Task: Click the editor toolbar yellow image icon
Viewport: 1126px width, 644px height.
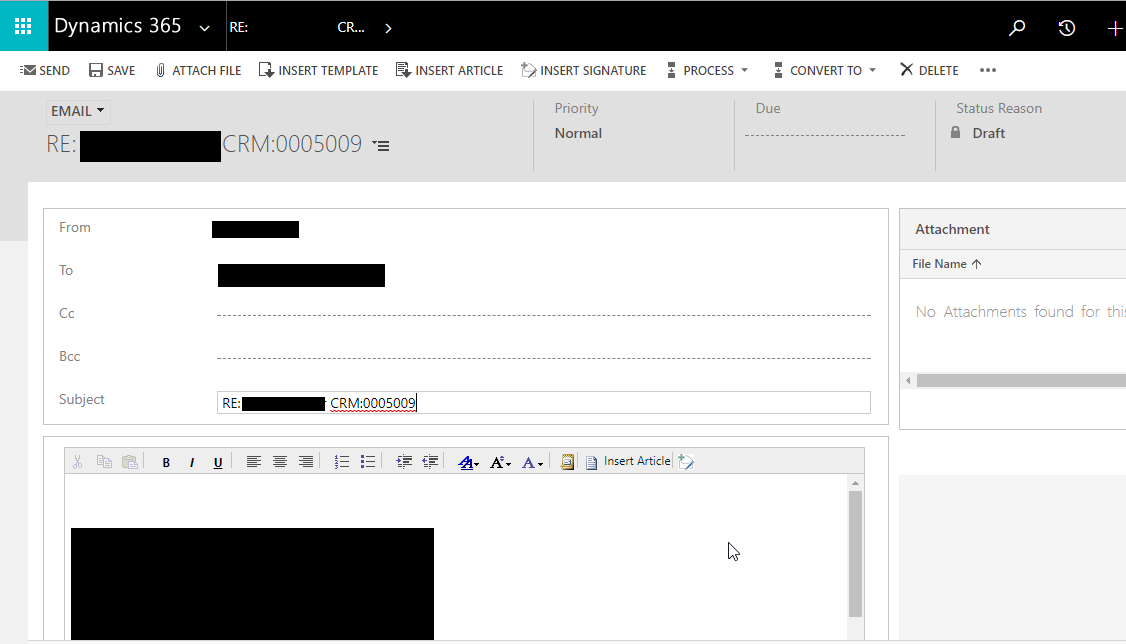Action: click(567, 462)
